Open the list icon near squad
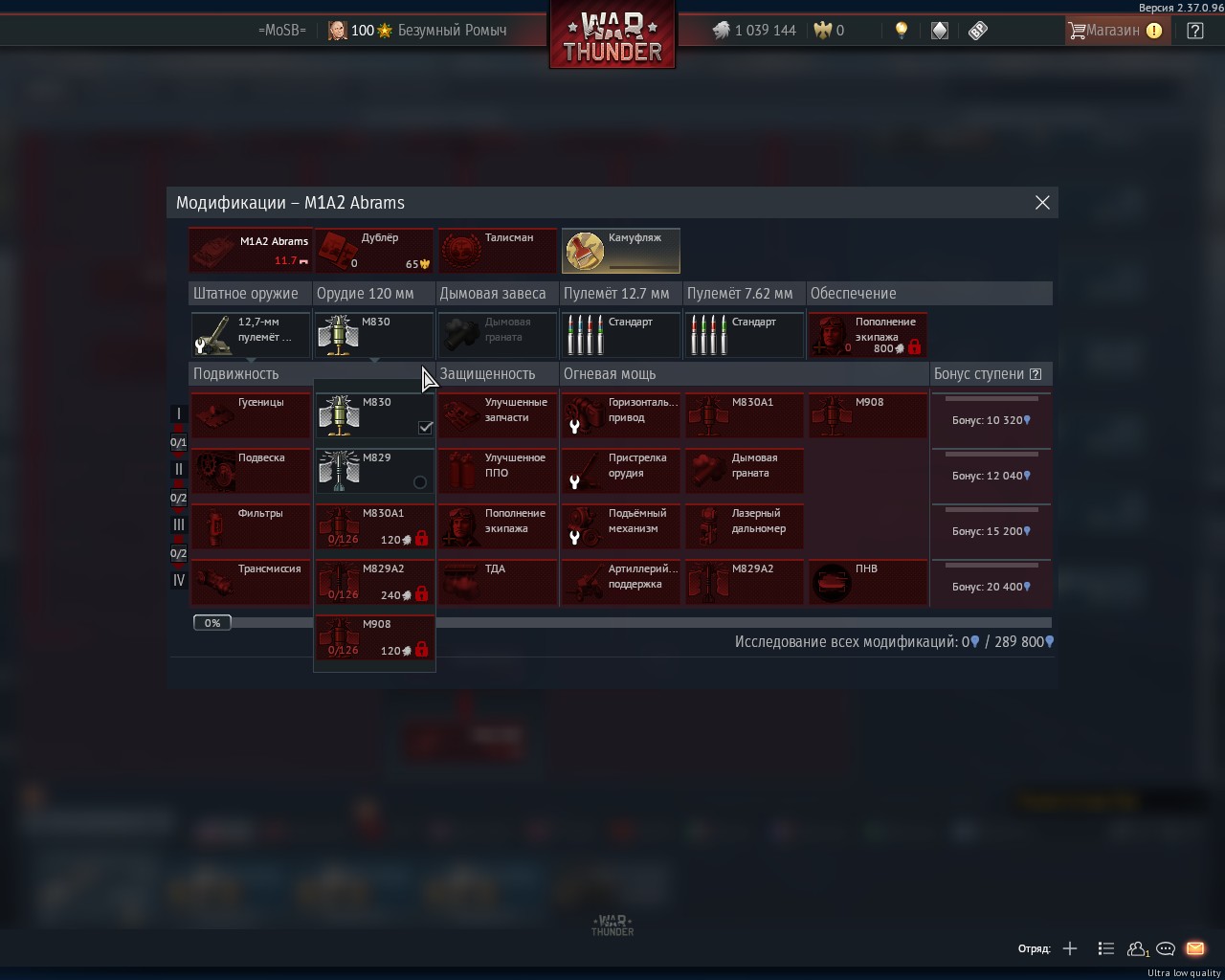The height and width of the screenshot is (980, 1225). pyautogui.click(x=1105, y=948)
